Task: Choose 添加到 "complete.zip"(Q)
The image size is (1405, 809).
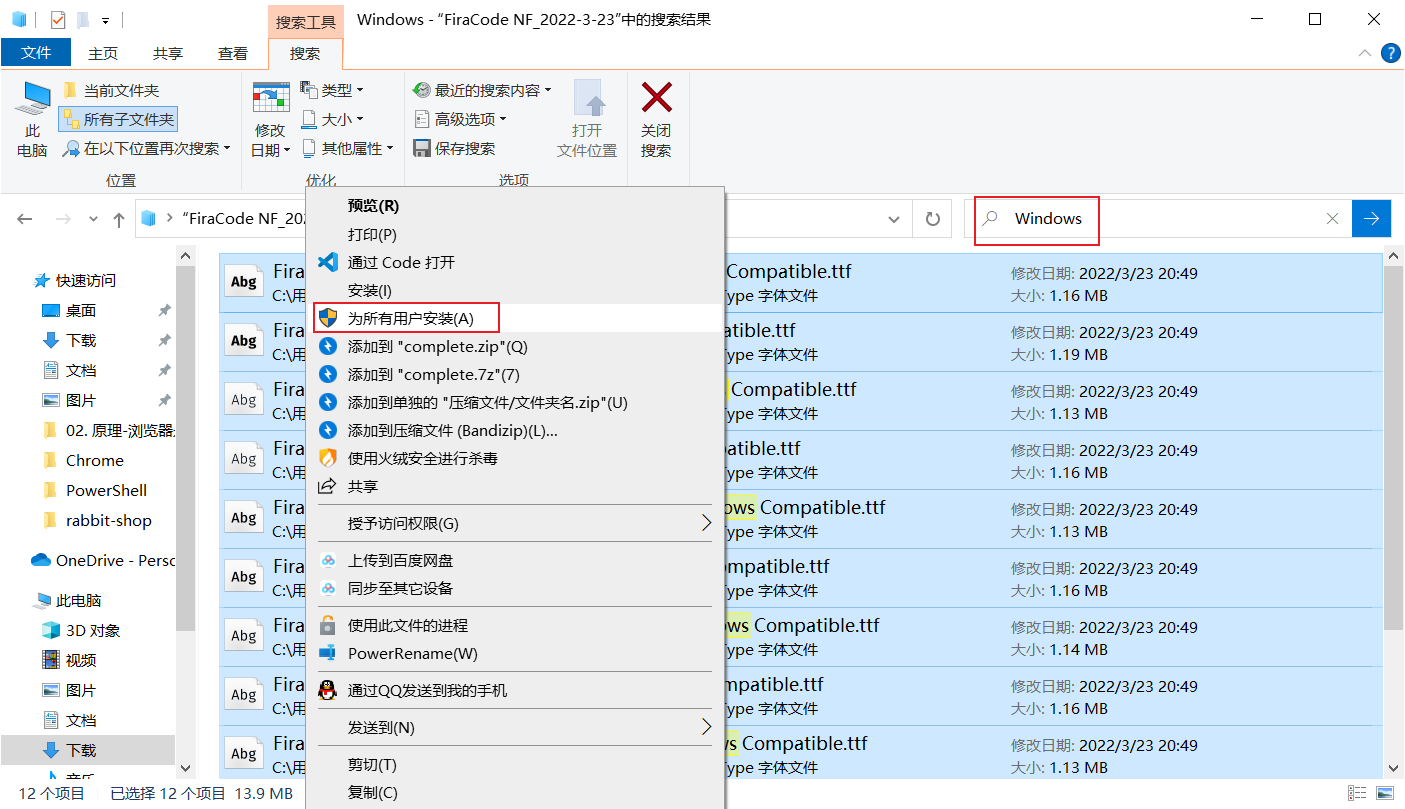Action: click(x=514, y=346)
